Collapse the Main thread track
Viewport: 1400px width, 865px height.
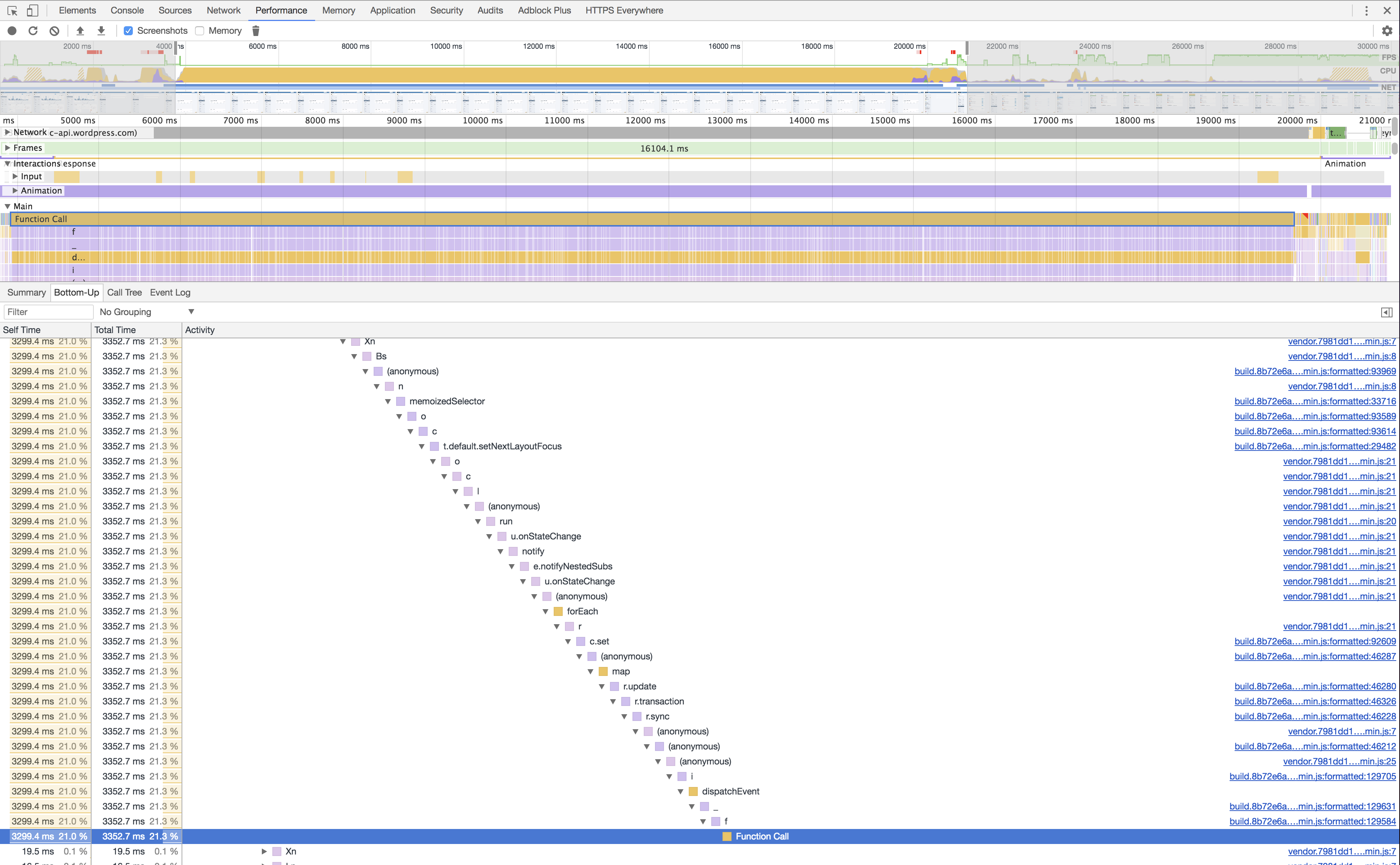[x=8, y=206]
